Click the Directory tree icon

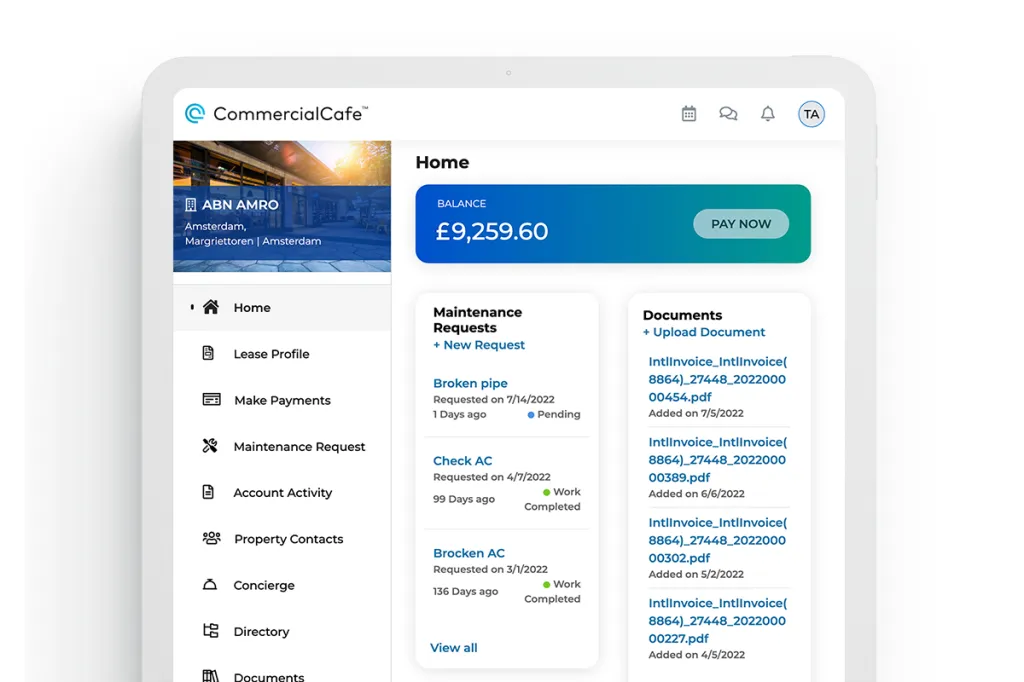coord(210,630)
